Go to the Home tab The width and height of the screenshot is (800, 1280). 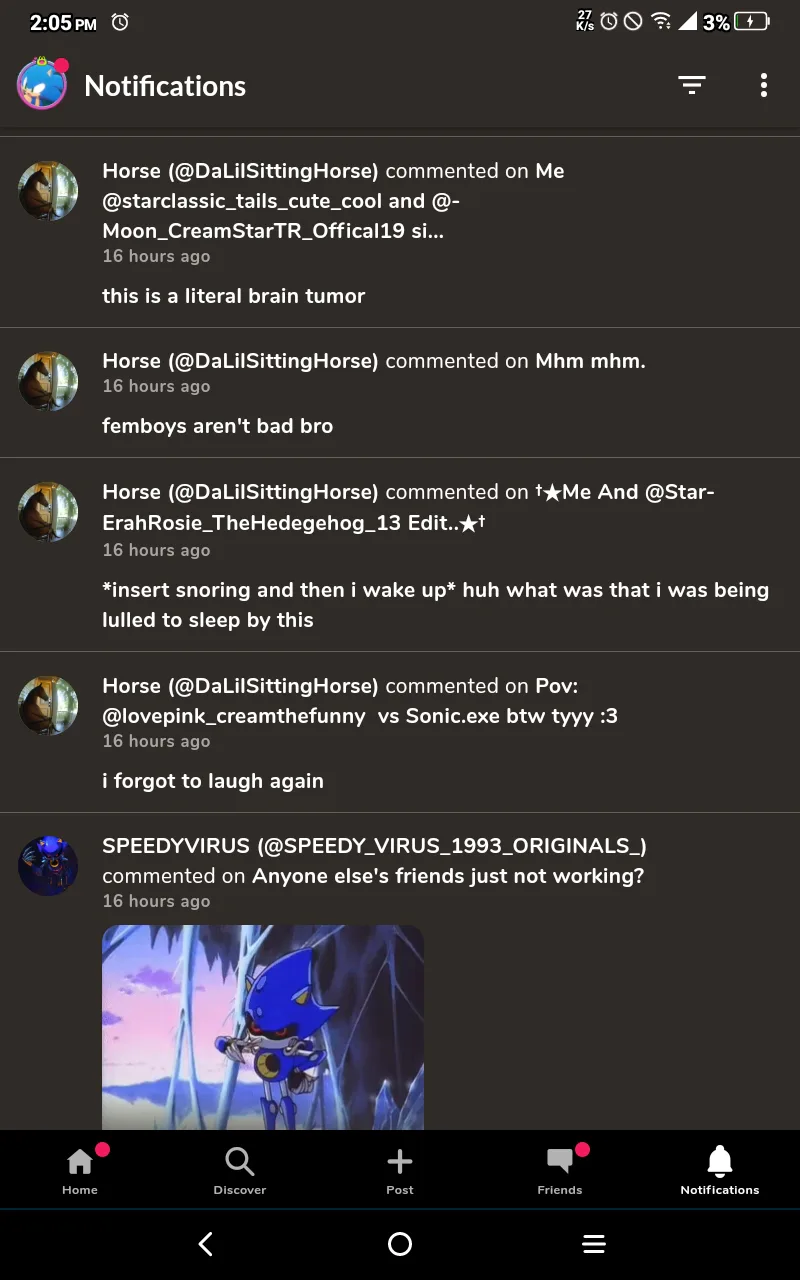(80, 1171)
